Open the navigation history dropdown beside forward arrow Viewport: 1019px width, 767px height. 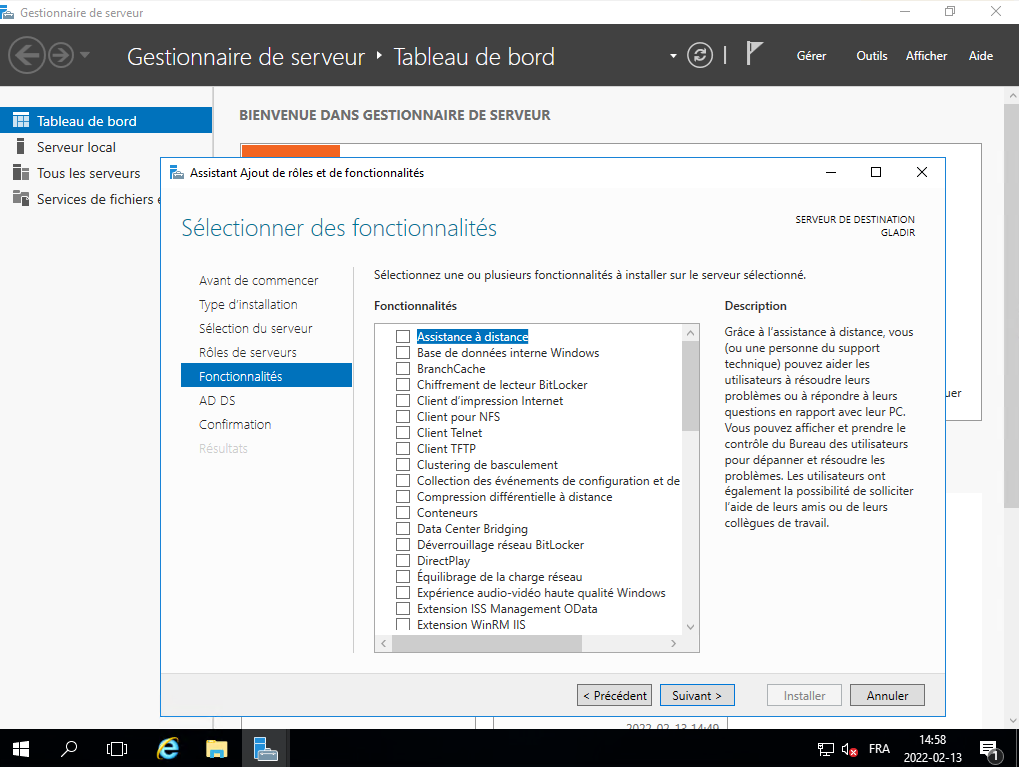84,56
